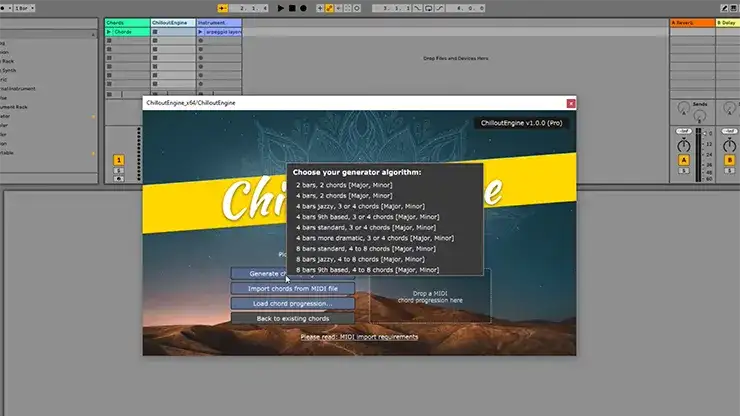Click the pan knob on return A

[x=683, y=145]
